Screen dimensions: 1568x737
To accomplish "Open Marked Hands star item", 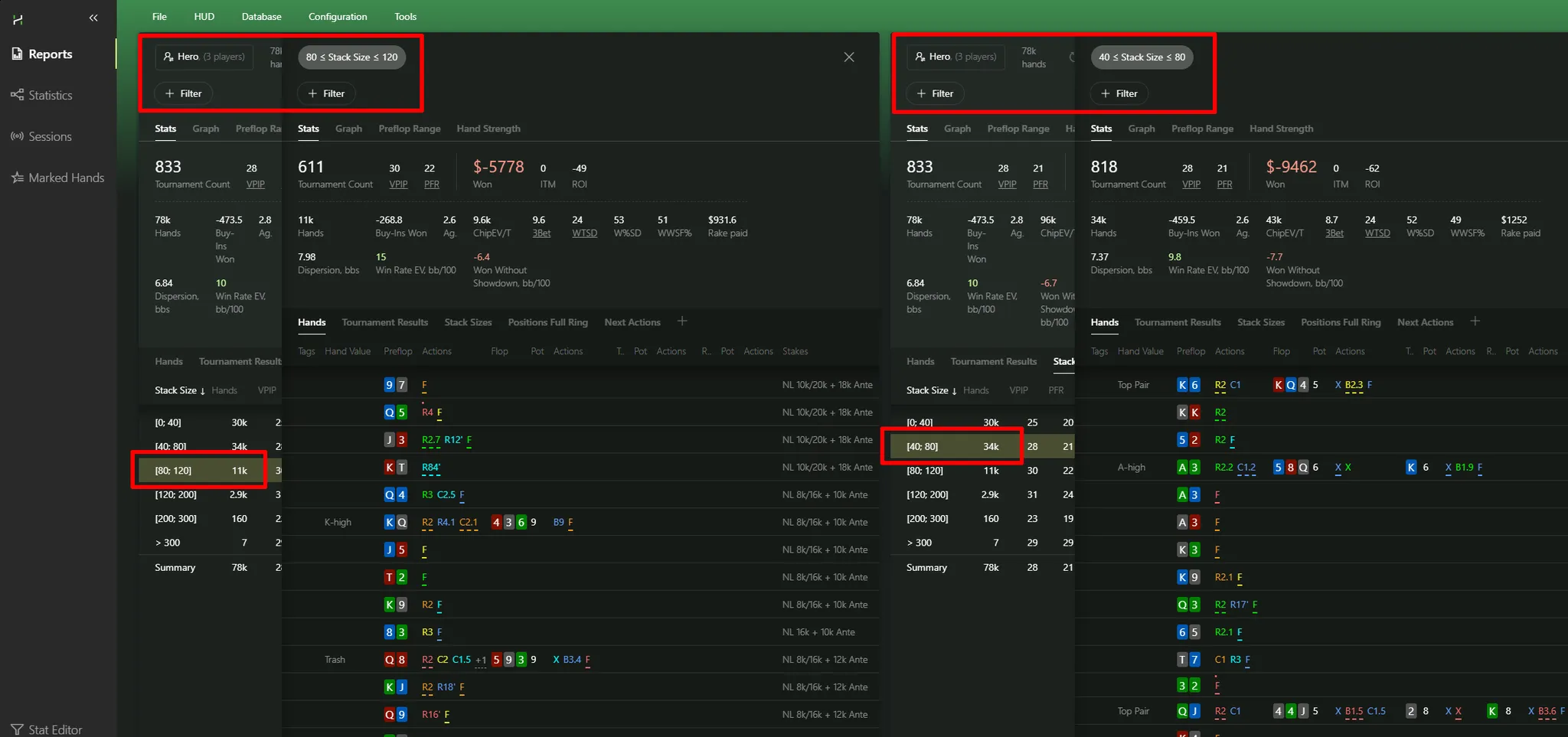I will (x=57, y=178).
